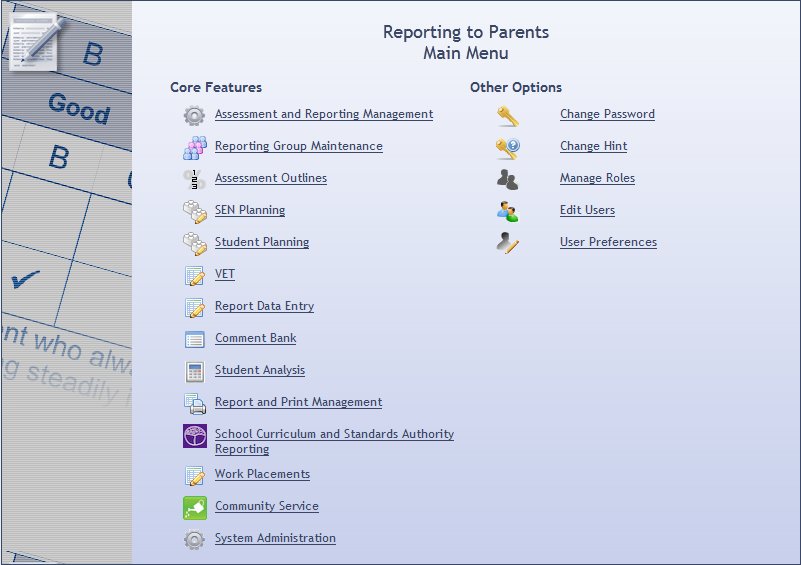Click the notepad logo image in top-left corner
This screenshot has width=801, height=565.
point(36,38)
